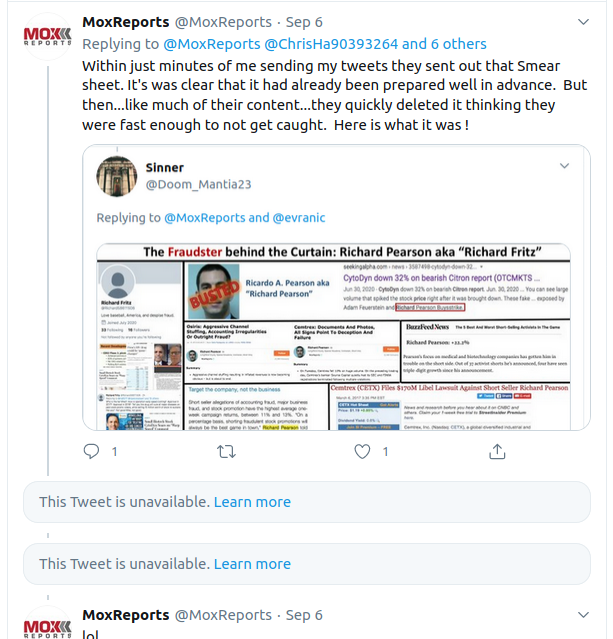The width and height of the screenshot is (613, 639).
Task: Open @MoxReports link in Replying to line
Action: (x=212, y=44)
